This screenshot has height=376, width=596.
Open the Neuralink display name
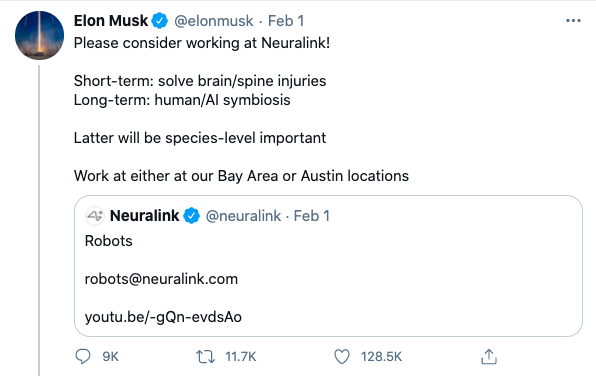tap(144, 216)
